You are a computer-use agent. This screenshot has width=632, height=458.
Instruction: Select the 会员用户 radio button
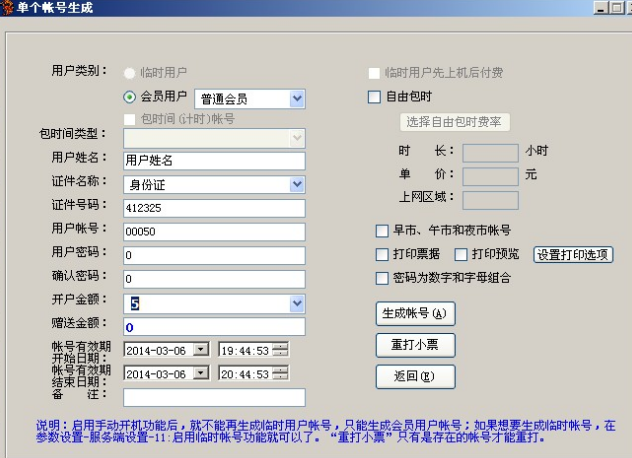point(129,97)
